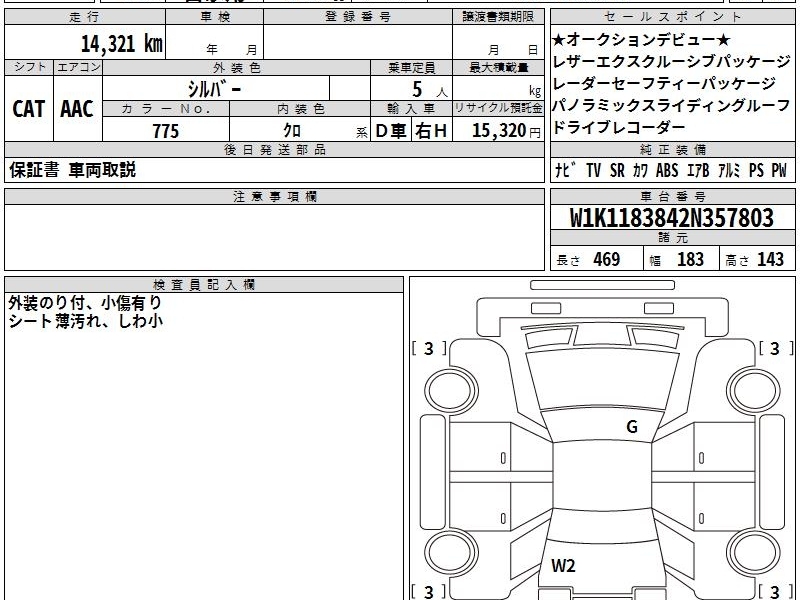Viewport: 800px width, 600px height.
Task: Click the recycle deposit 15,320円
Action: click(506, 131)
